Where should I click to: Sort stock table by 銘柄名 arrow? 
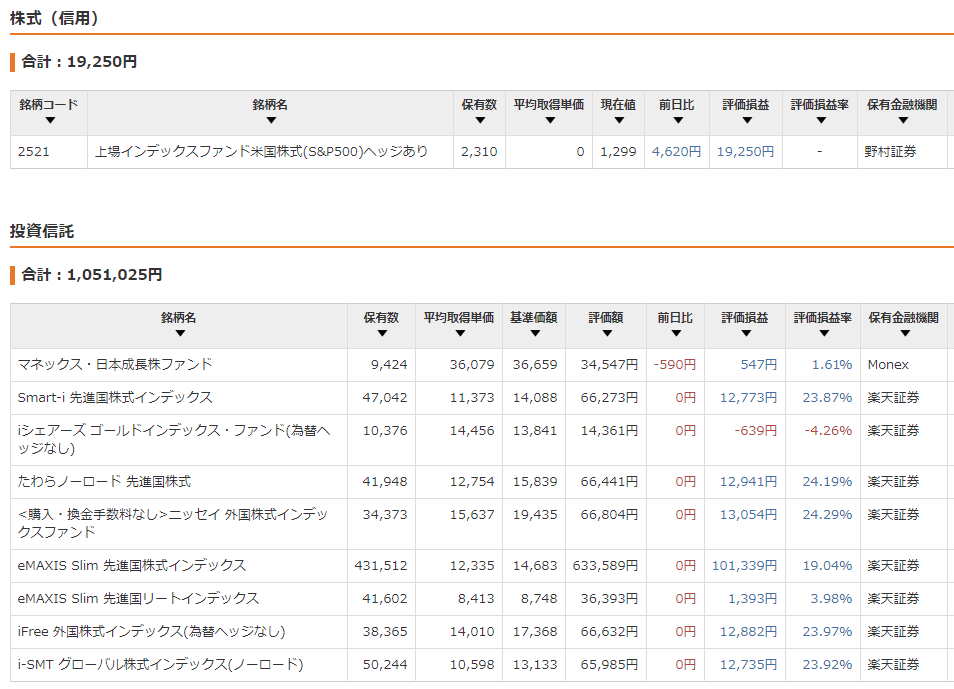coord(271,121)
